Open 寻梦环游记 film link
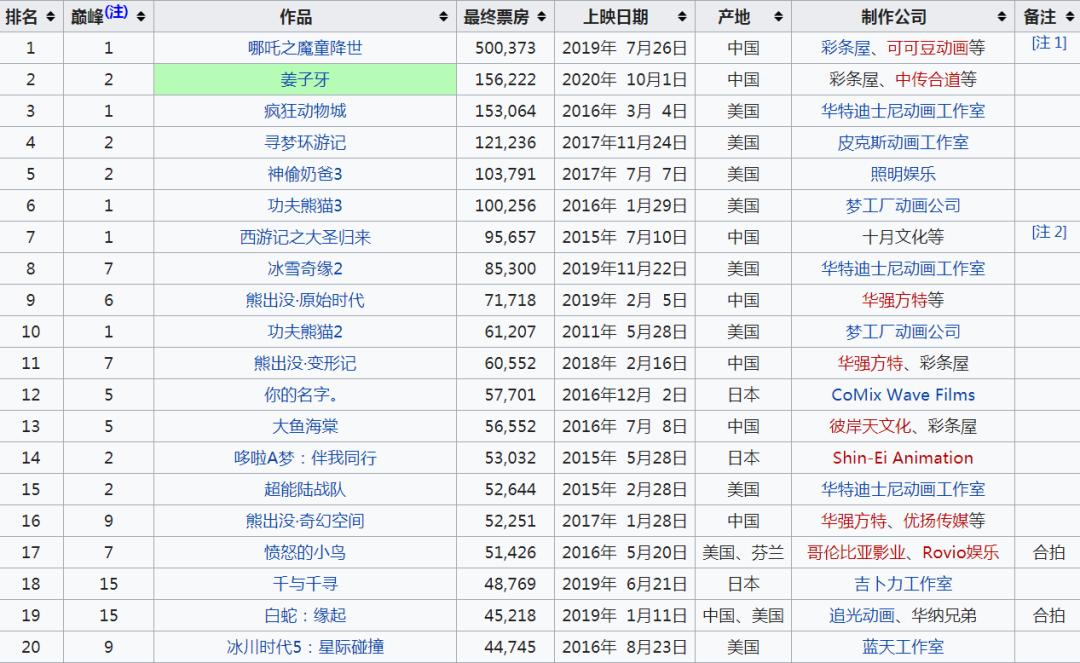 pos(305,143)
